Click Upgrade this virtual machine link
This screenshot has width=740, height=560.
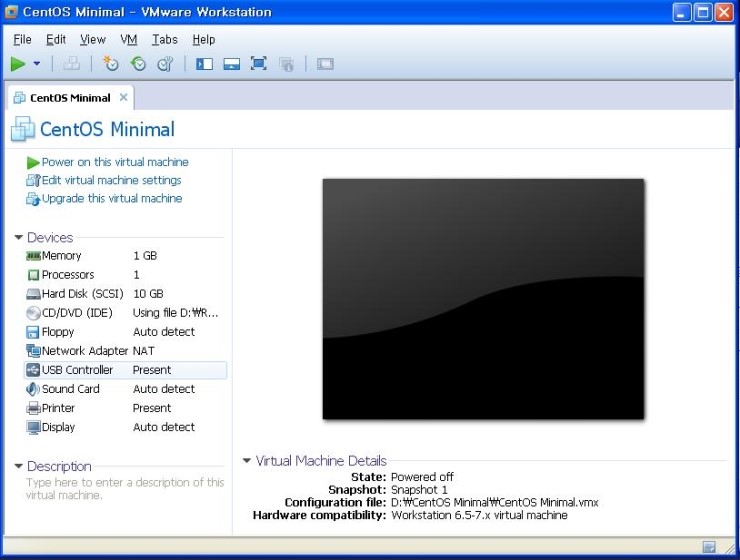click(111, 199)
